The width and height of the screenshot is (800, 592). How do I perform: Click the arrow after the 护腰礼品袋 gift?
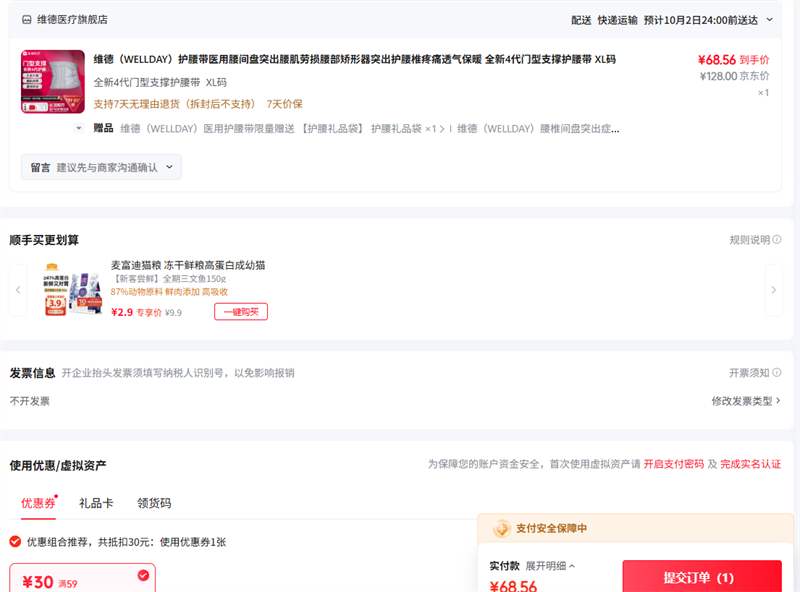click(443, 128)
